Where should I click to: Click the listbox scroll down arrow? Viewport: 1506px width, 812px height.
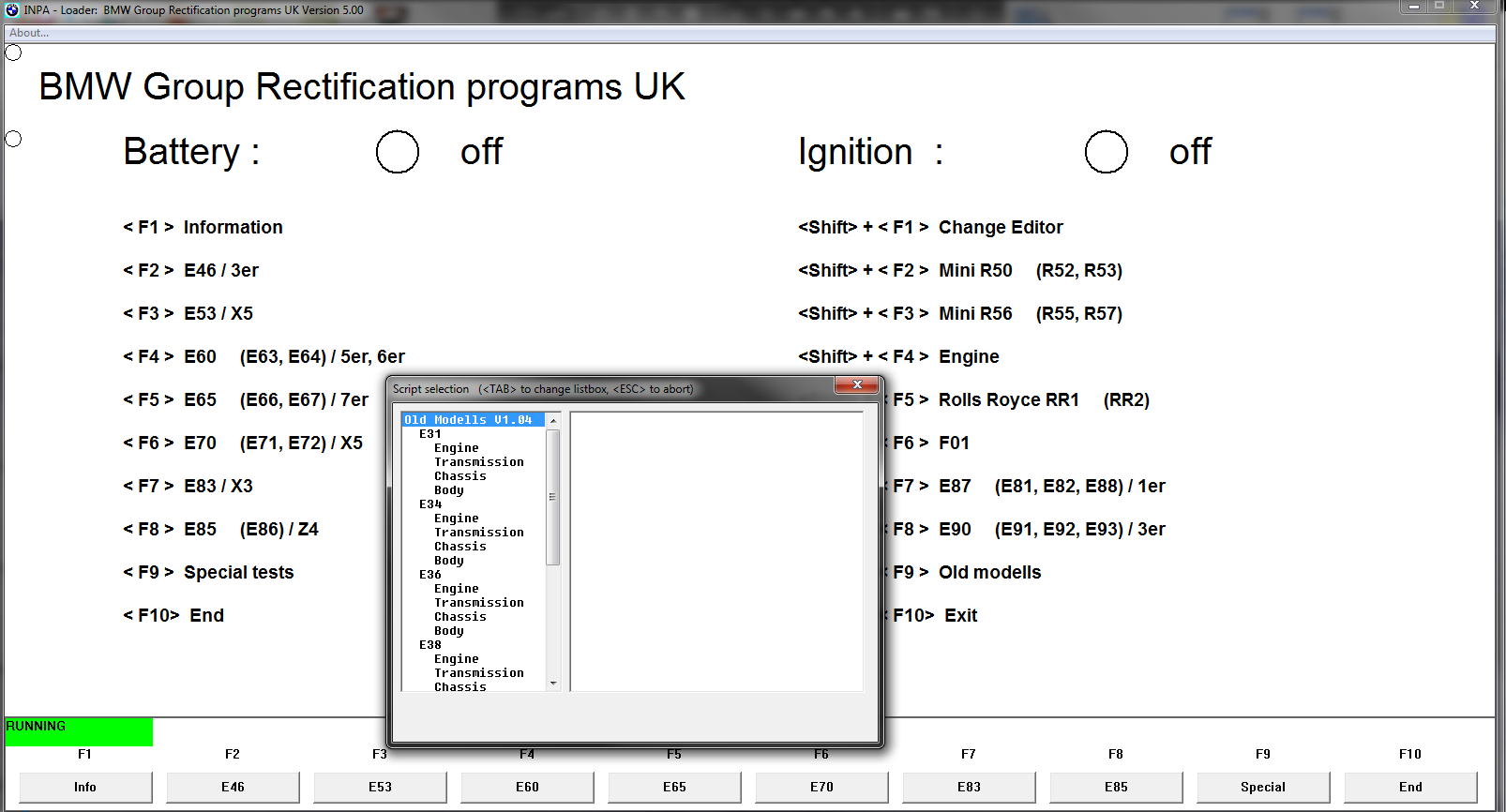coord(553,684)
